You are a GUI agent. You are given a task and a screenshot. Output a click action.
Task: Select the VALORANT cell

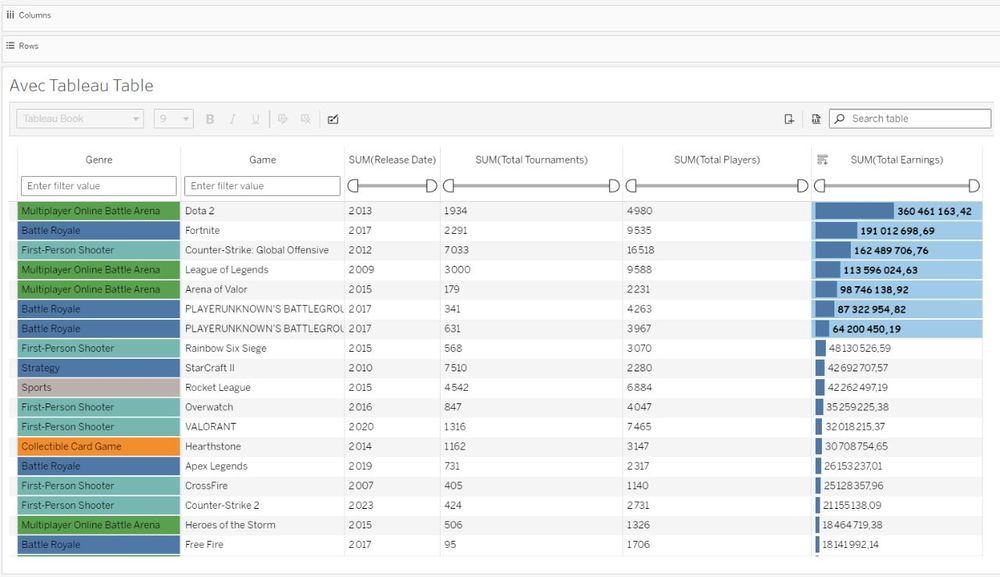263,427
